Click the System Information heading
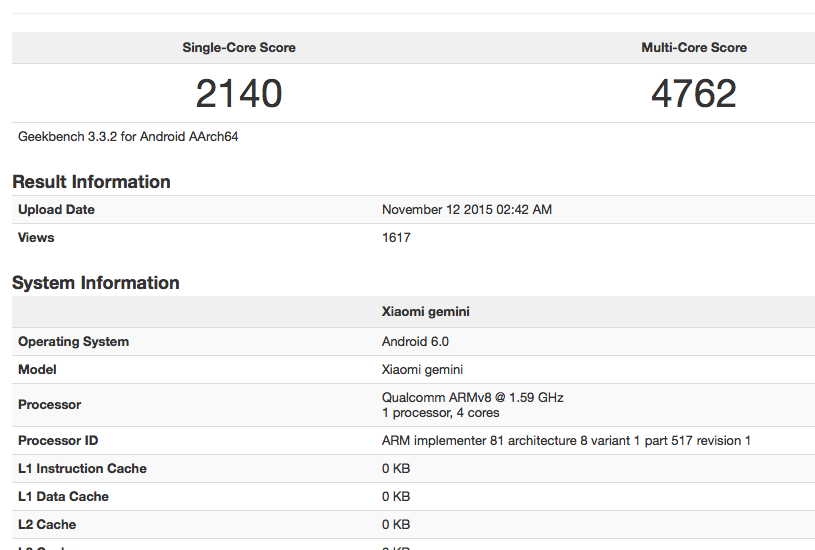Viewport: 815px width, 550px height. pyautogui.click(x=95, y=283)
